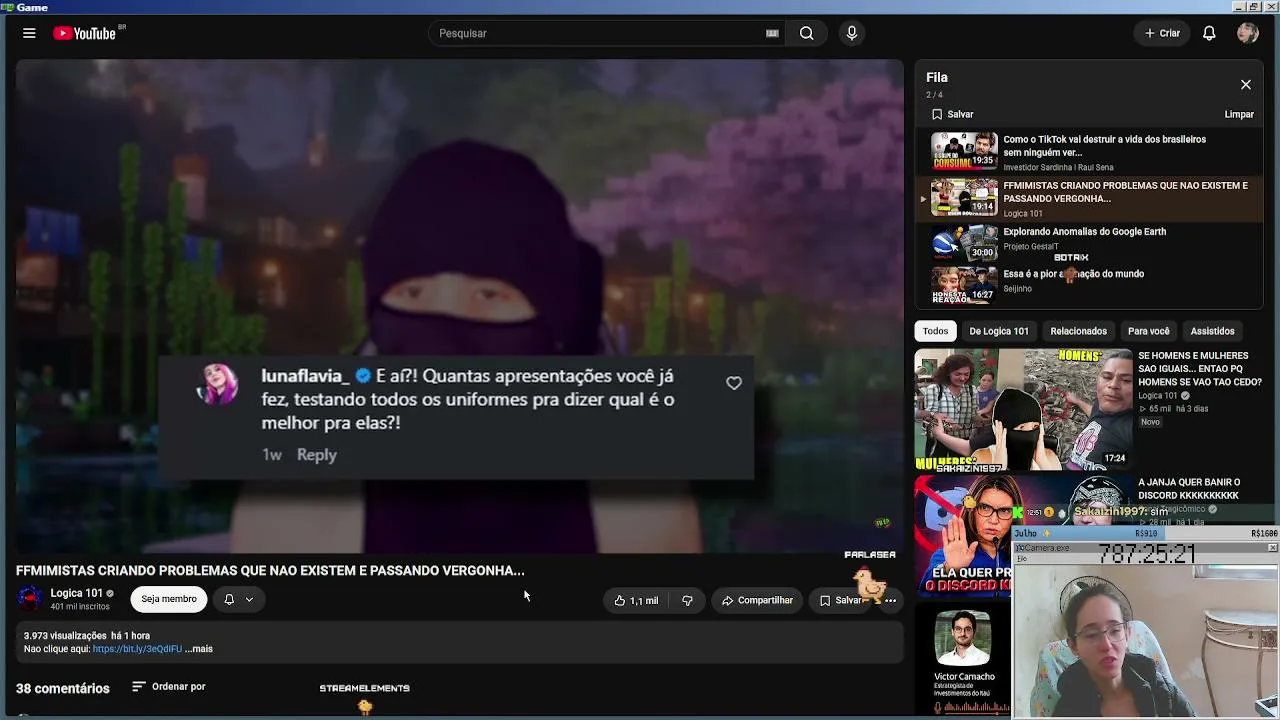
Task: Open the subscription notification bell dropdown
Action: tap(238, 599)
